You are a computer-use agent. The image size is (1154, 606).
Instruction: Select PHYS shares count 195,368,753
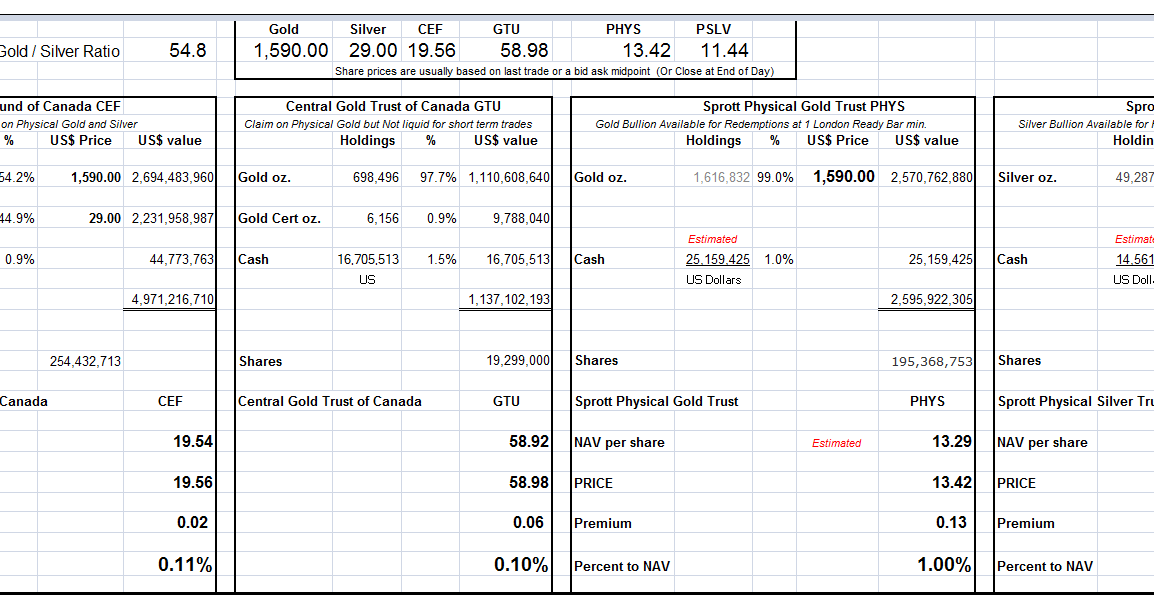(932, 362)
